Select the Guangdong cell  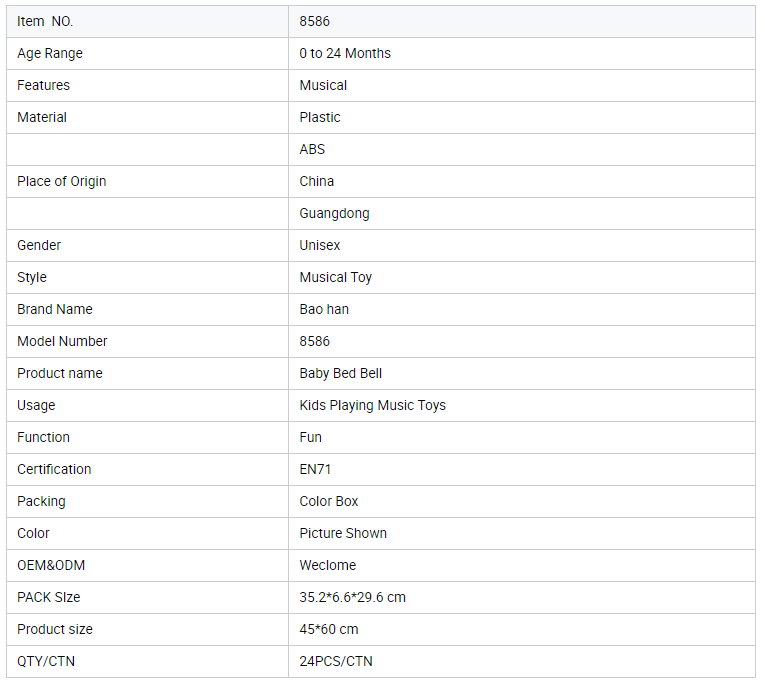coord(334,213)
